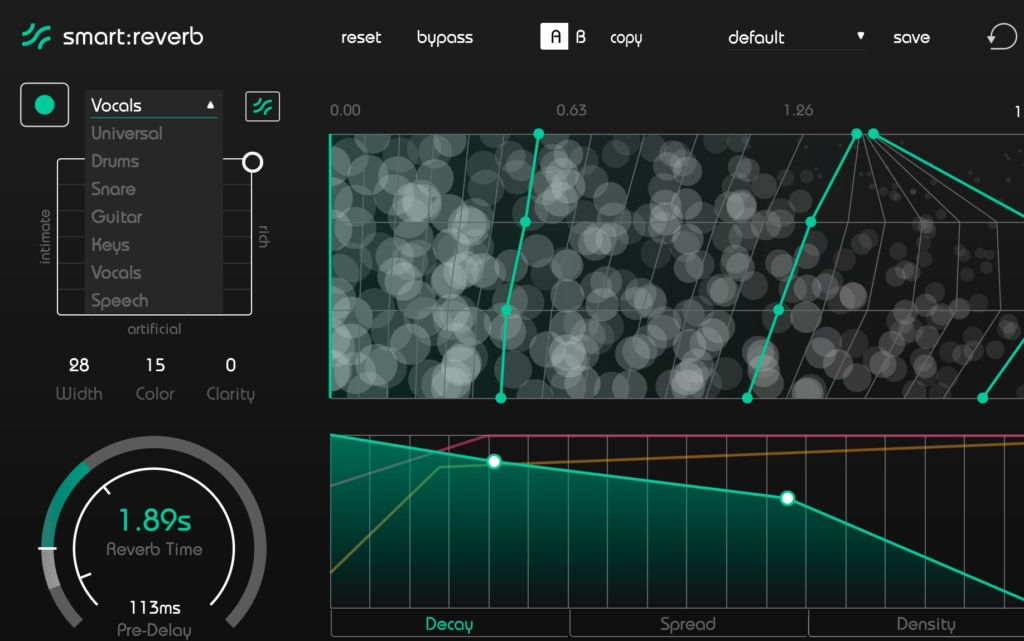This screenshot has height=641, width=1024.
Task: Choose Drums from the profile list
Action: (x=115, y=161)
